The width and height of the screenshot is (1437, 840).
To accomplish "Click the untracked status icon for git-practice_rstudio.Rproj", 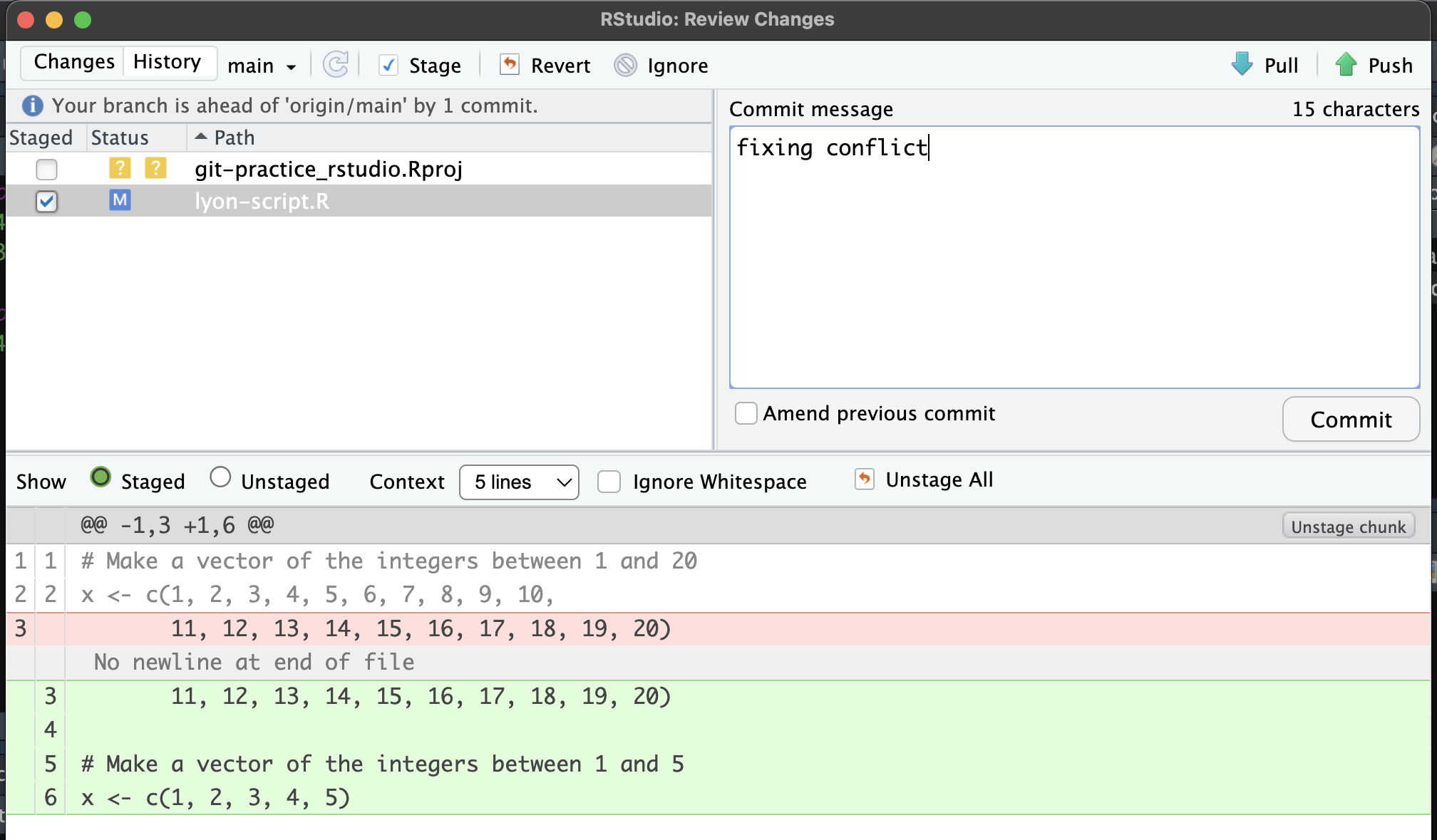I will click(x=120, y=169).
